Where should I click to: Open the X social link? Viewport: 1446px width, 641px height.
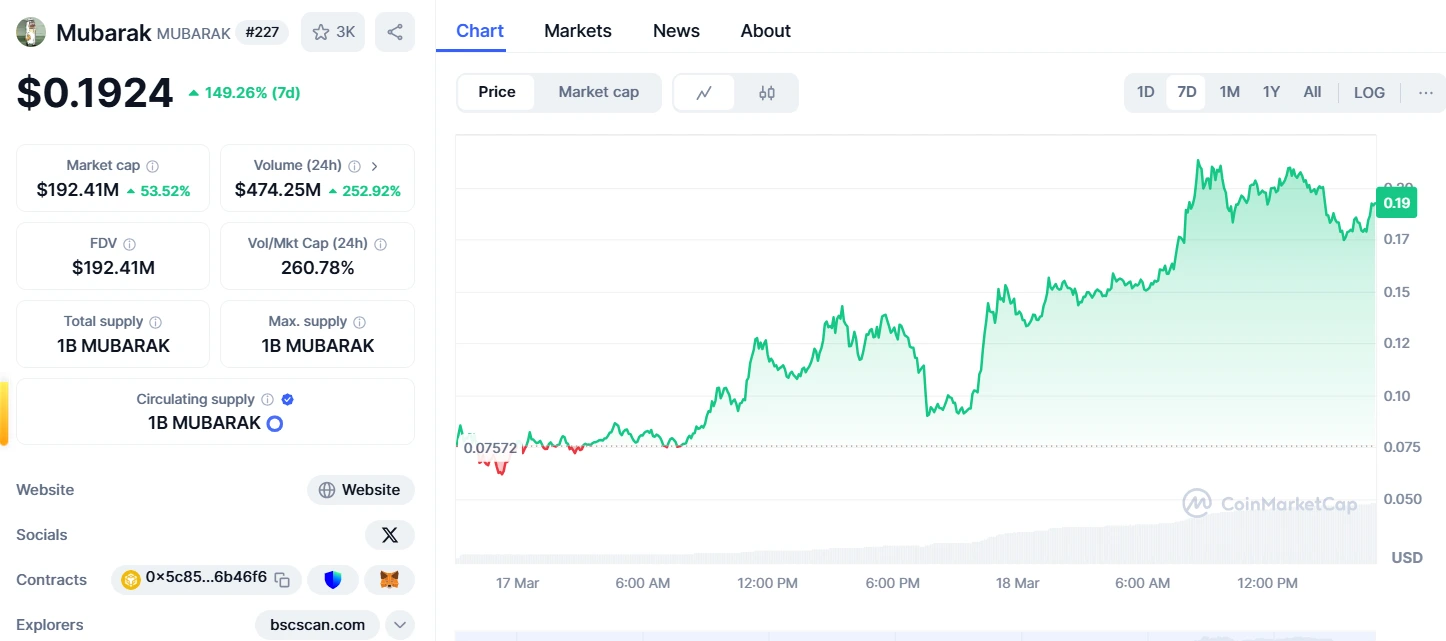tap(389, 535)
